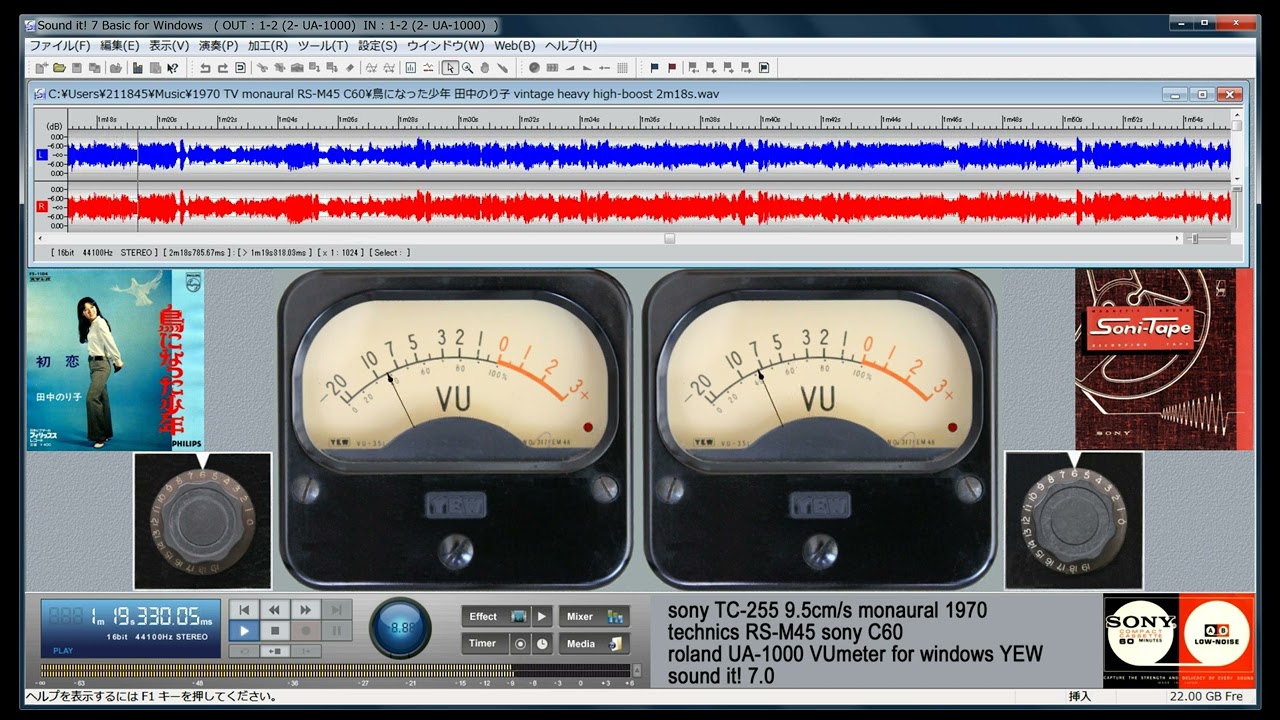Click the Rewind transport button
This screenshot has height=720, width=1280.
274,610
